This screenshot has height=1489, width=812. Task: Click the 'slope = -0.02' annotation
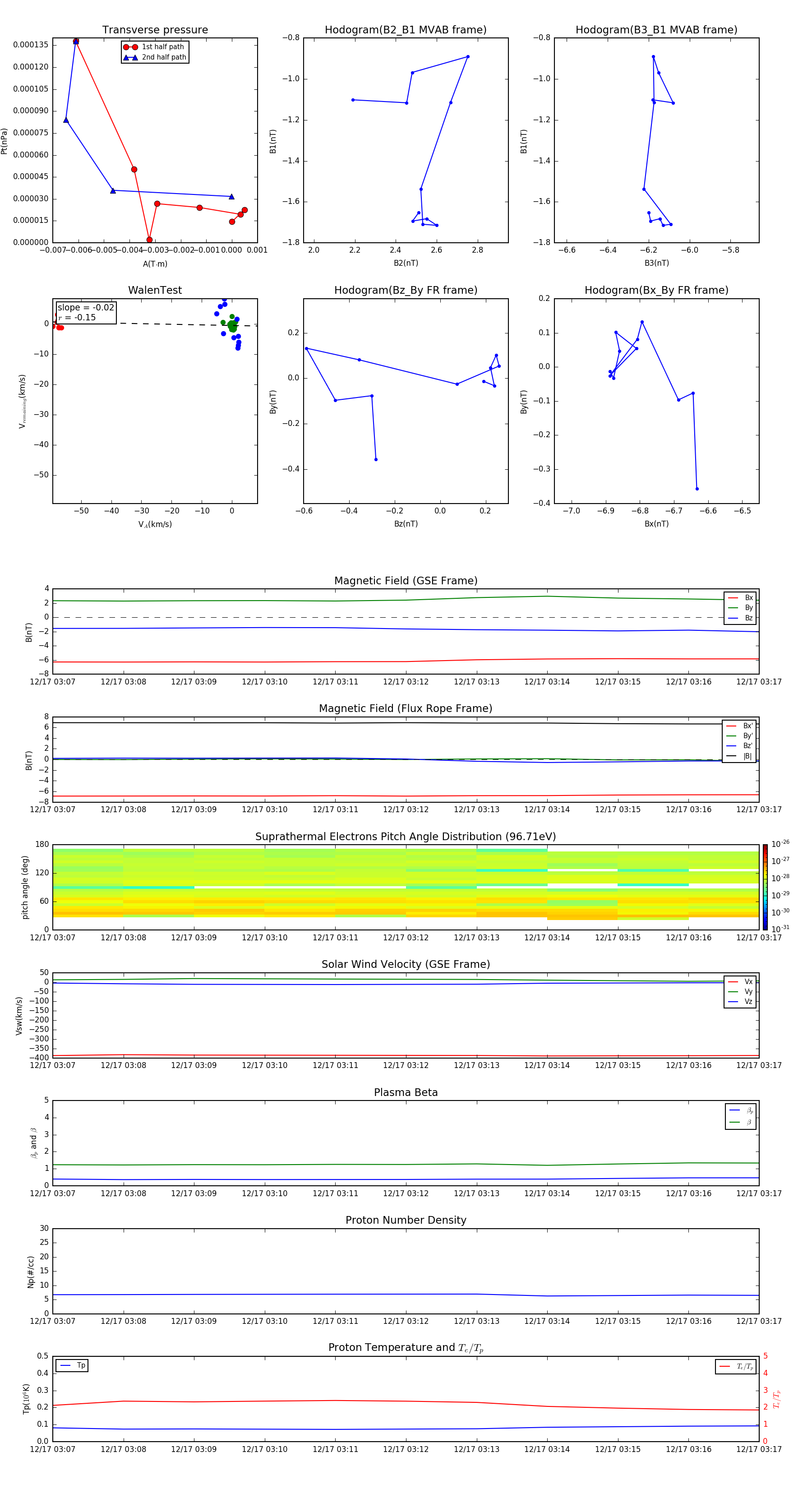[86, 308]
